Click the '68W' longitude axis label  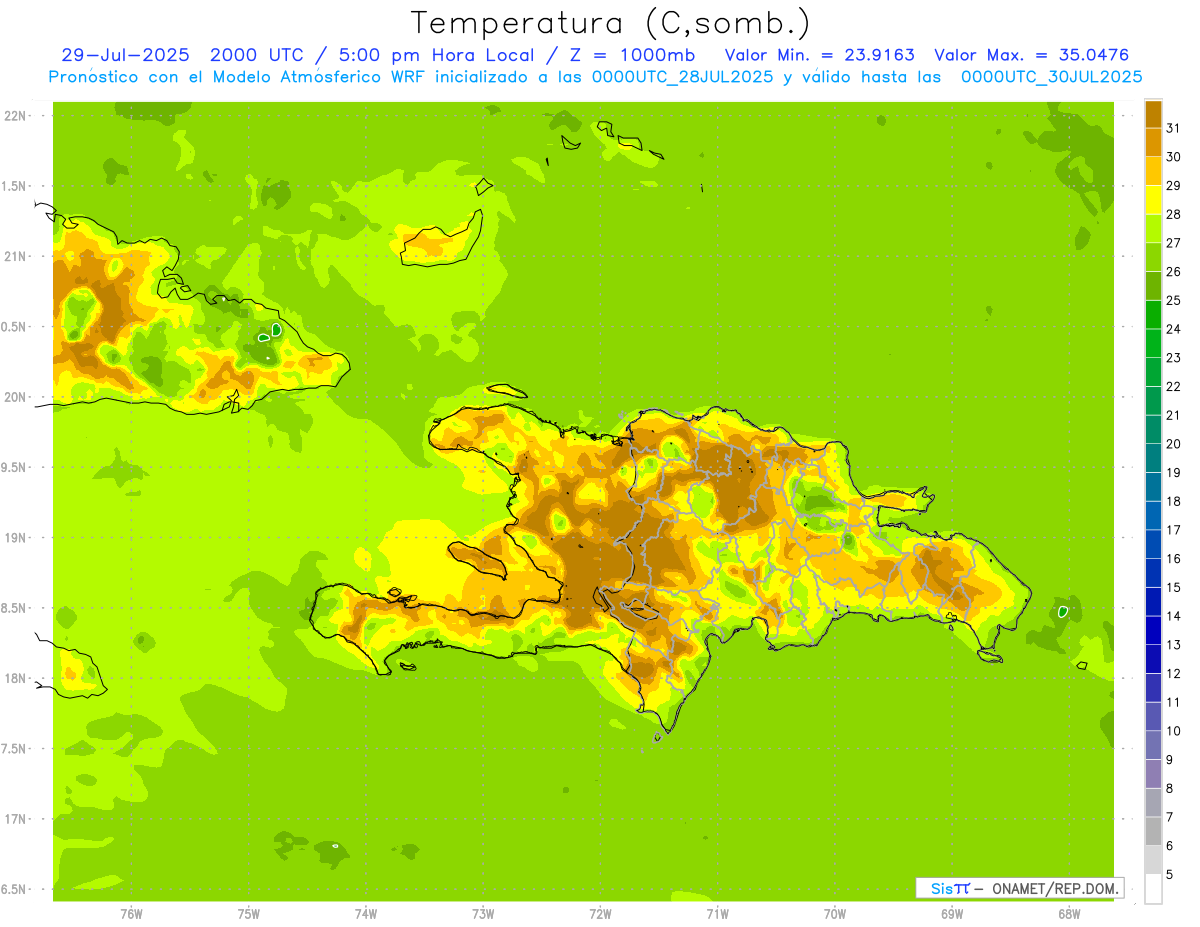(x=1069, y=914)
